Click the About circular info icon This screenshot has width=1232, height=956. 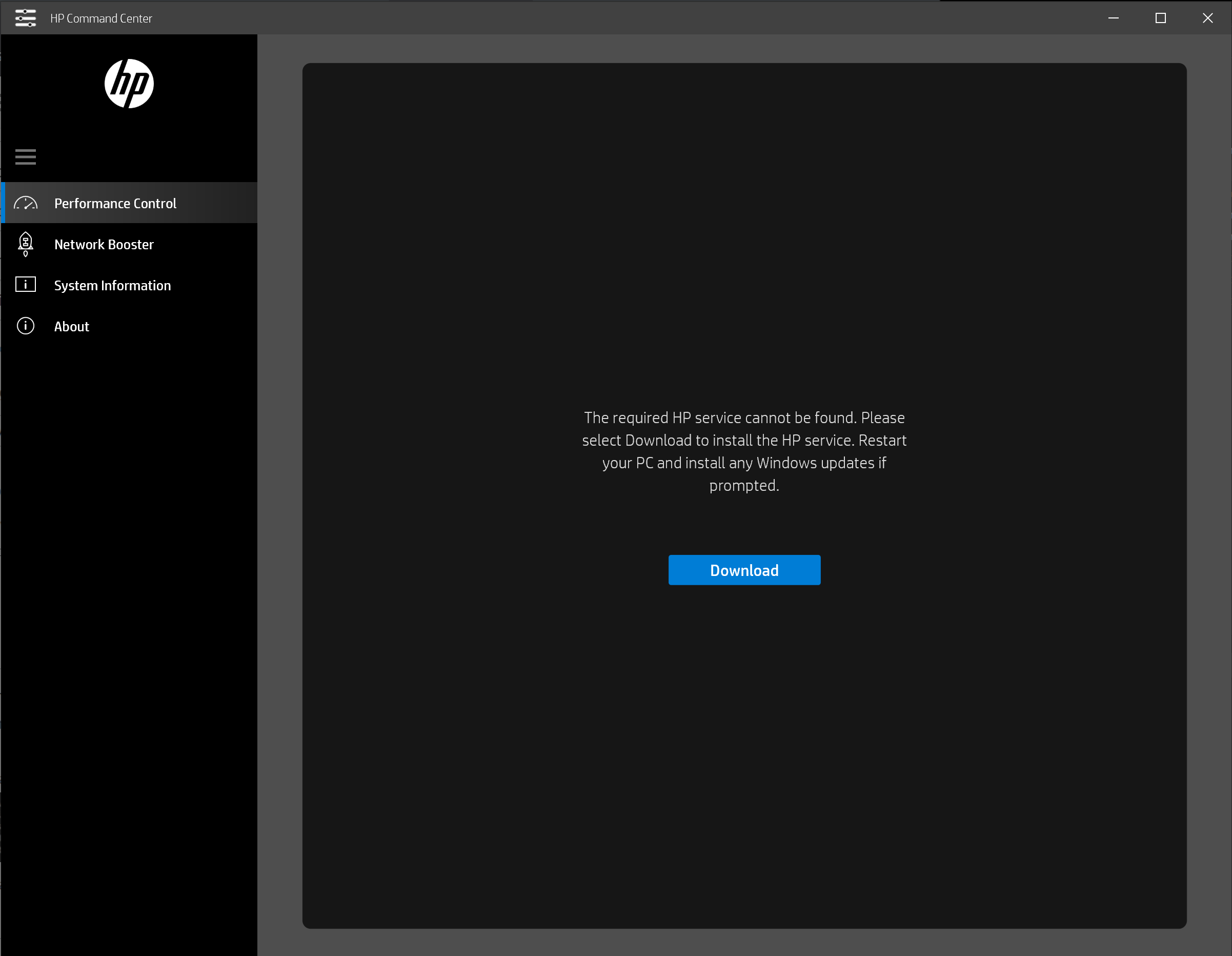26,326
